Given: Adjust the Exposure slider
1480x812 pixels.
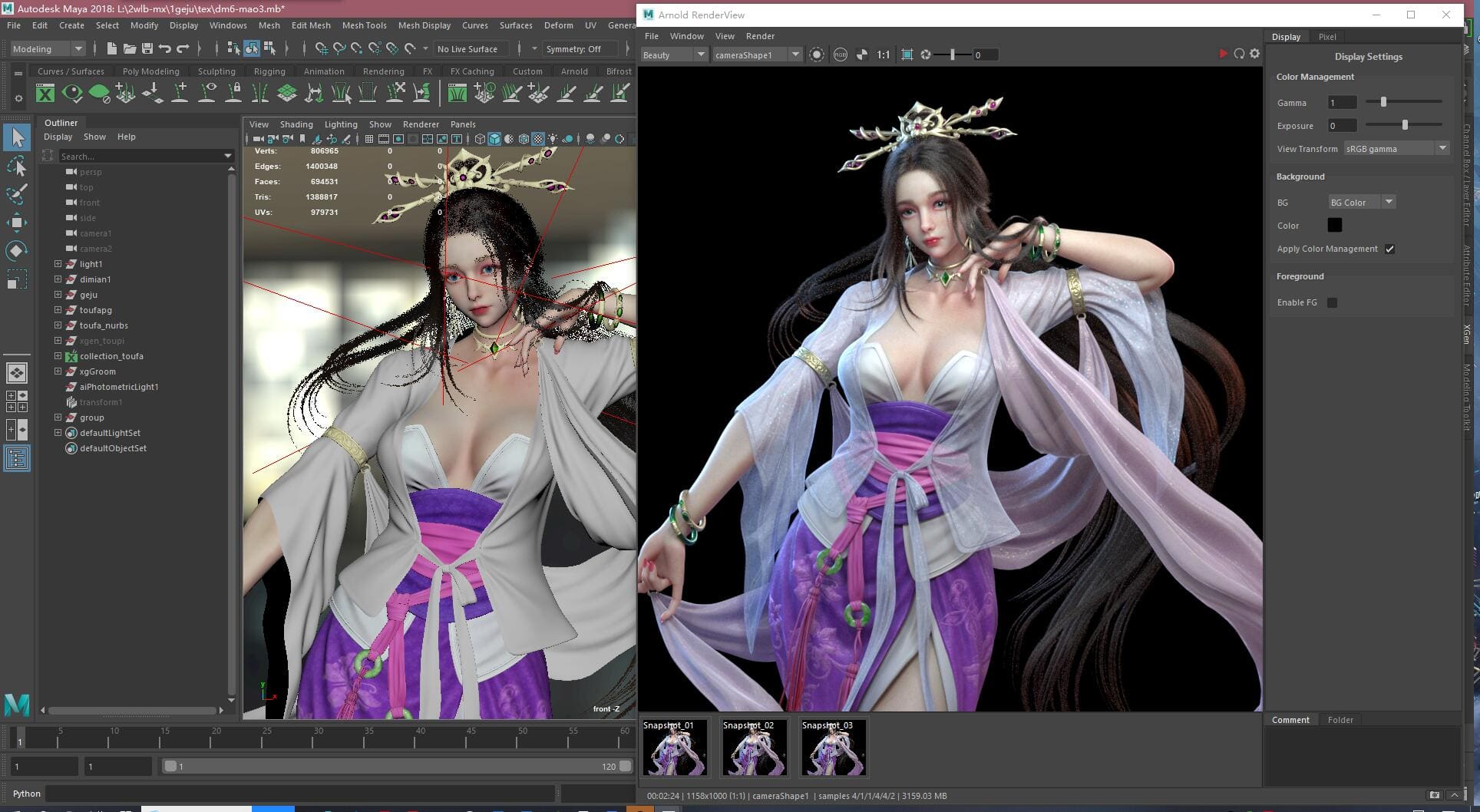Looking at the screenshot, I should pos(1403,124).
